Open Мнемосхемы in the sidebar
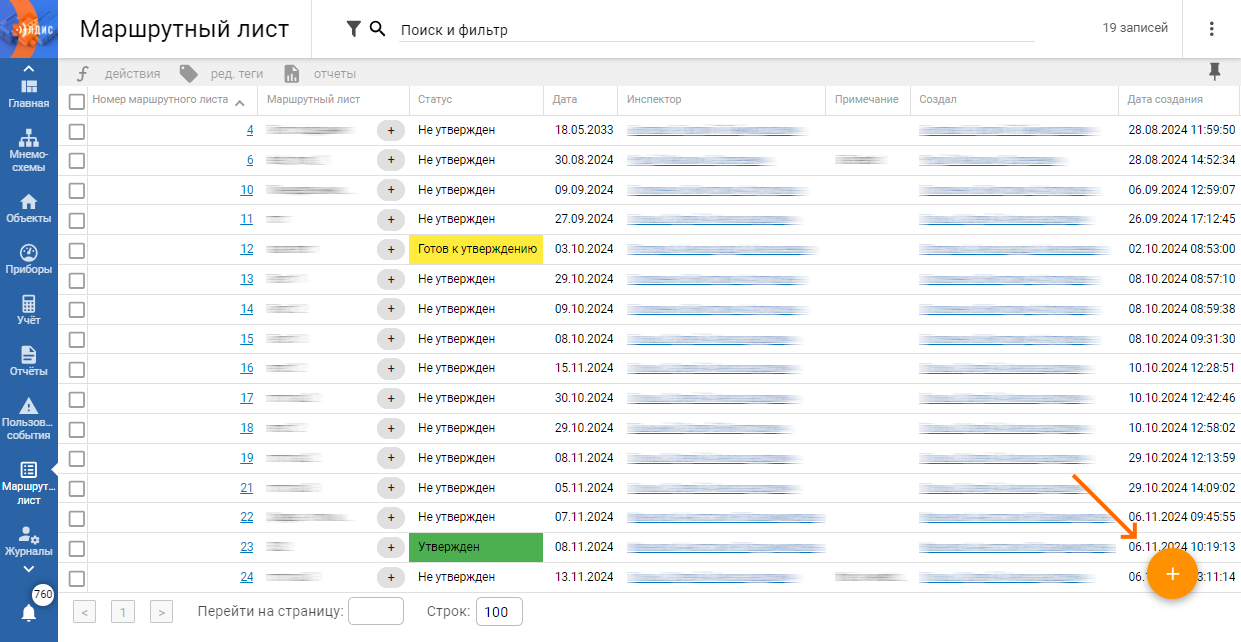Viewport: 1241px width, 642px height. 29,151
